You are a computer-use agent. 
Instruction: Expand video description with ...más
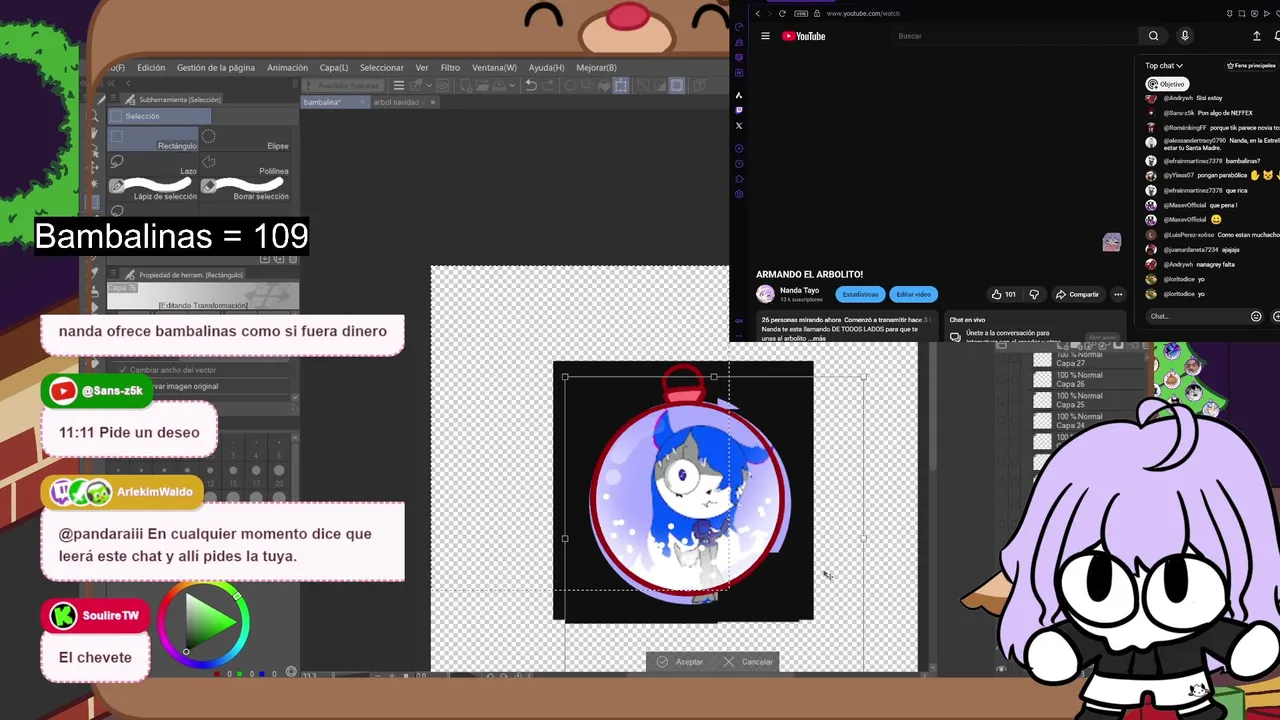point(819,339)
